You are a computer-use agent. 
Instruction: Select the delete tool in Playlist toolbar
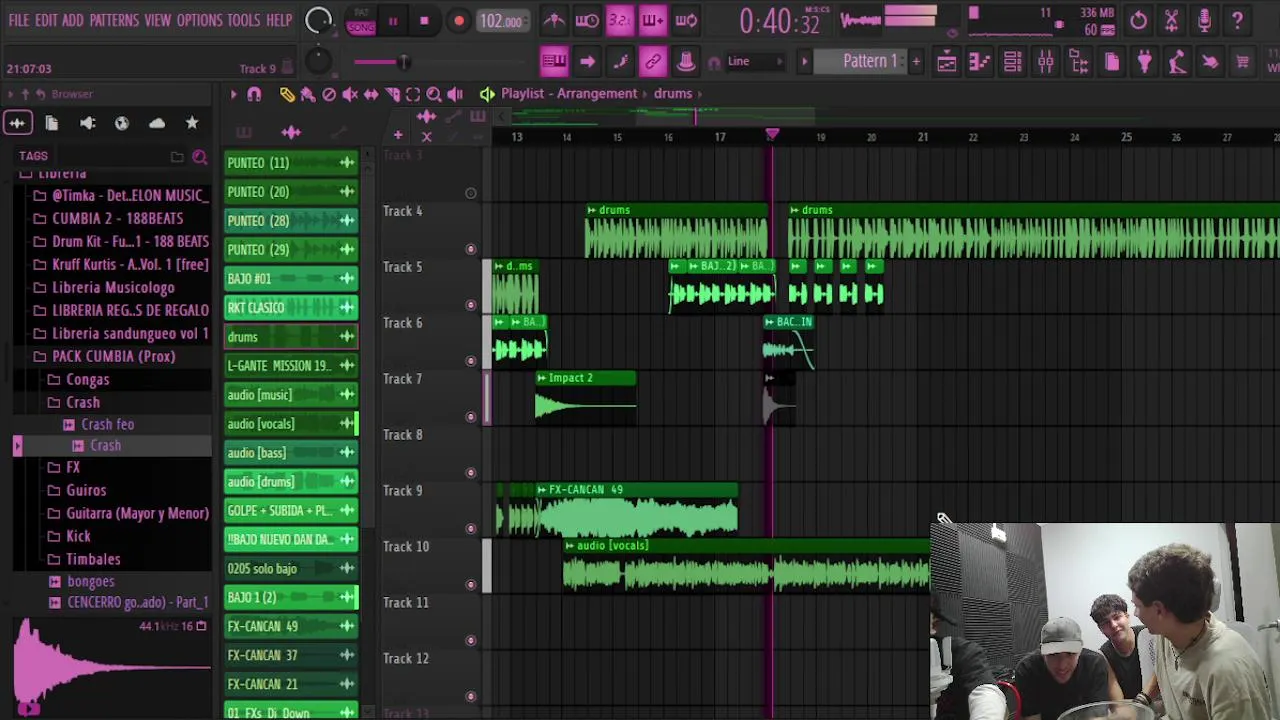(x=329, y=94)
